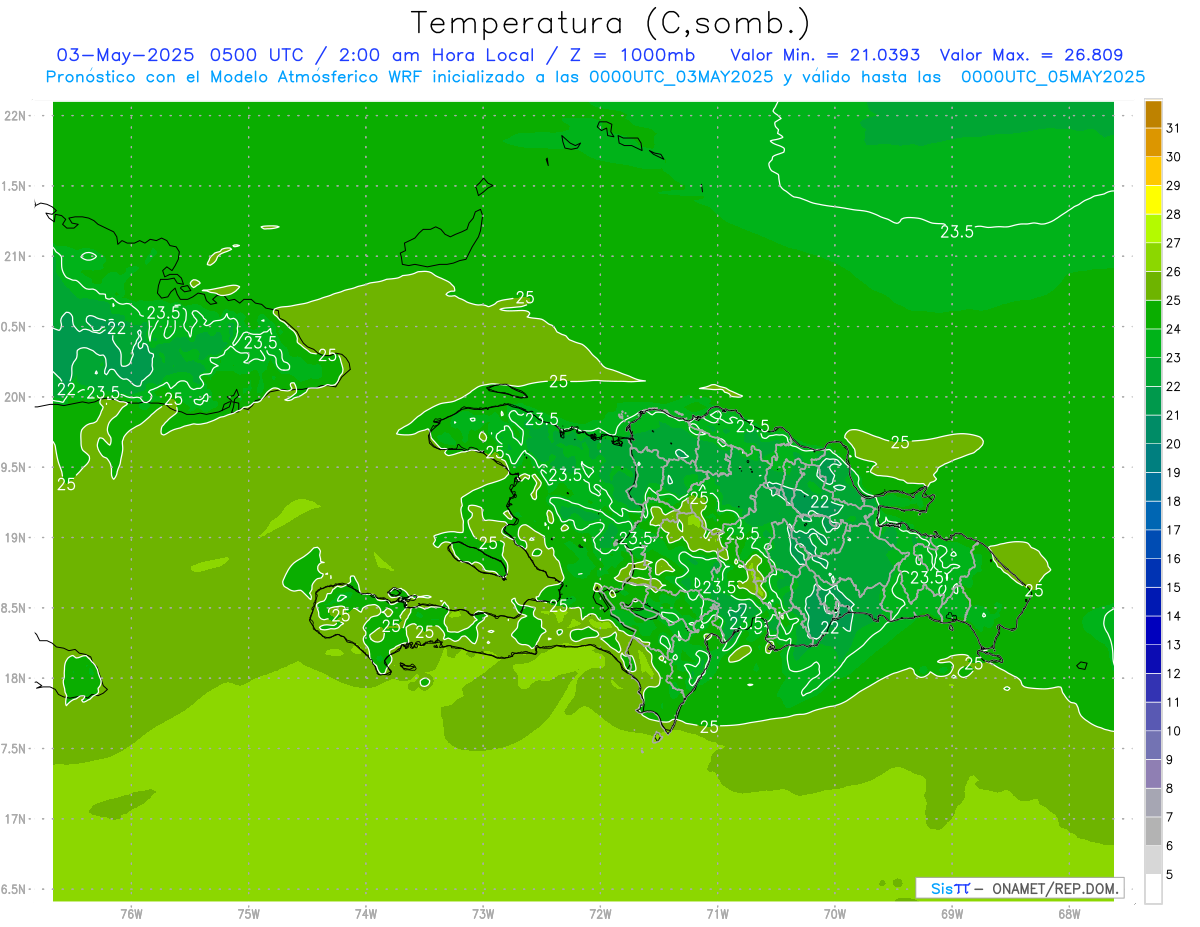1200x927 pixels.
Task: Click the 74W longitude axis label
Action: click(366, 914)
